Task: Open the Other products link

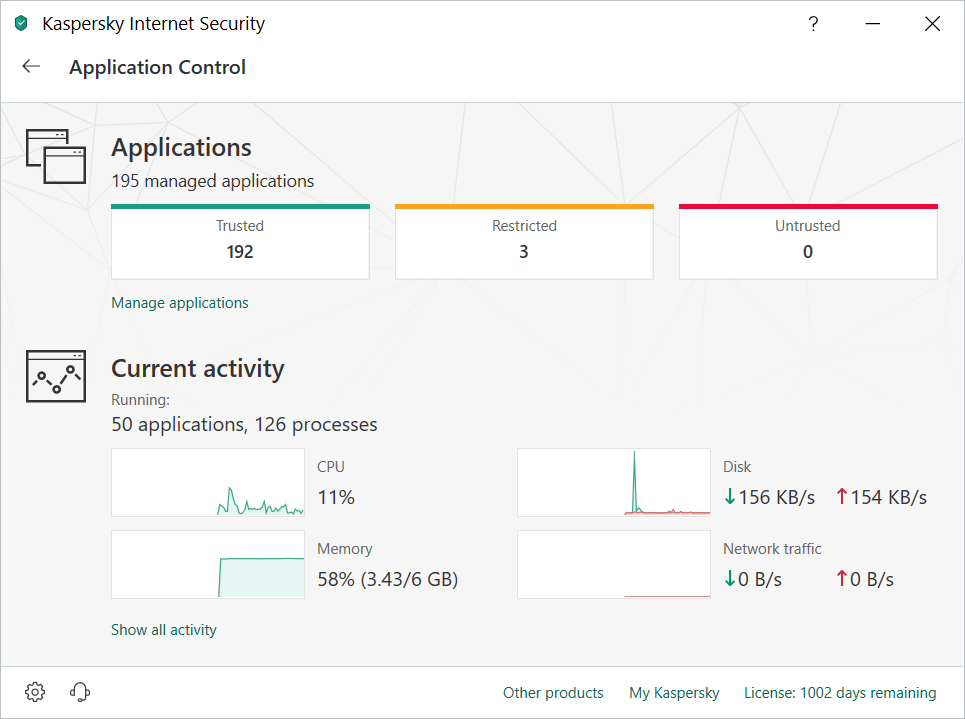Action: click(x=553, y=693)
